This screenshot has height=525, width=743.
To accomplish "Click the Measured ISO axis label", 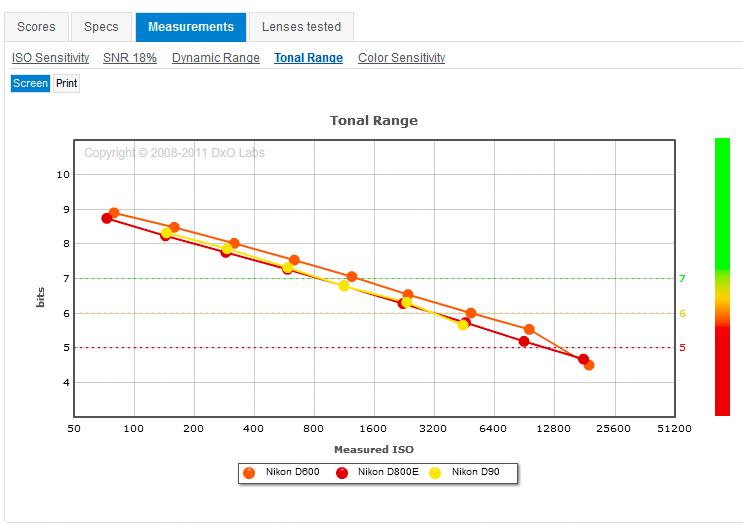I will coord(374,449).
